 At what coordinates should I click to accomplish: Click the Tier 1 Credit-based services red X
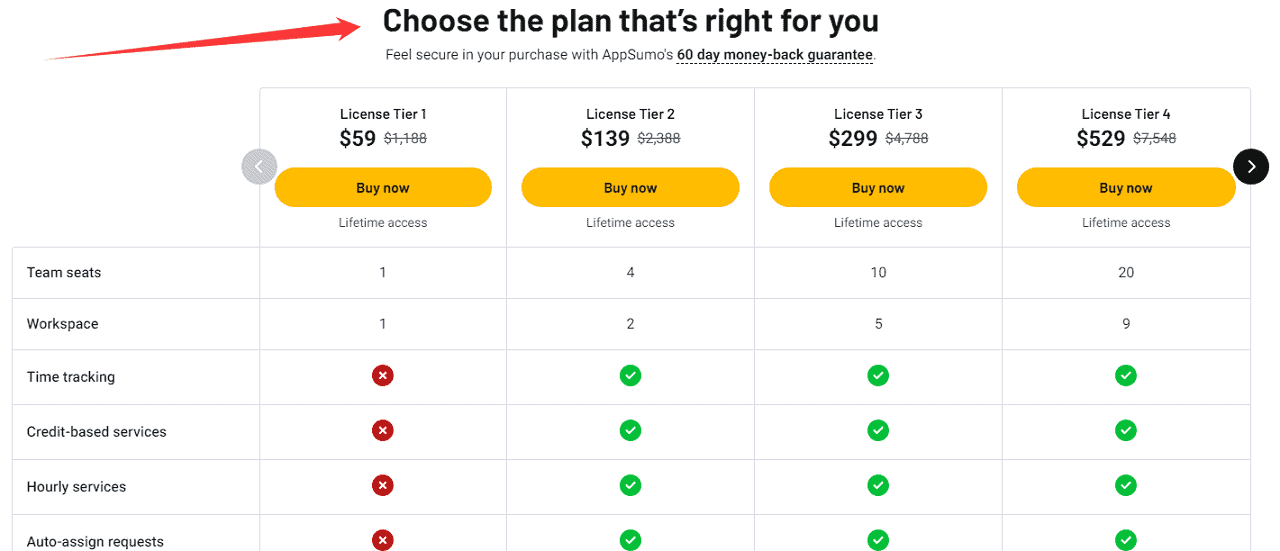click(382, 431)
